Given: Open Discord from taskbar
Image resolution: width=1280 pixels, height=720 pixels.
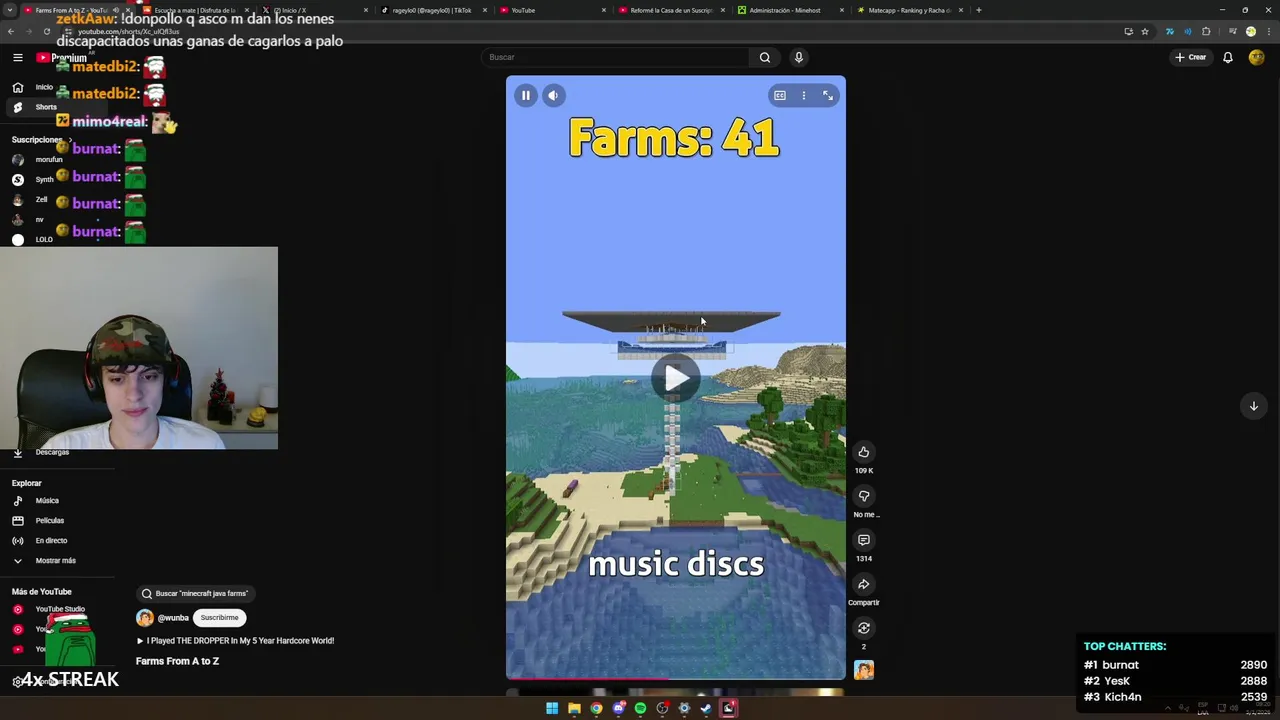Looking at the screenshot, I should click(x=618, y=708).
